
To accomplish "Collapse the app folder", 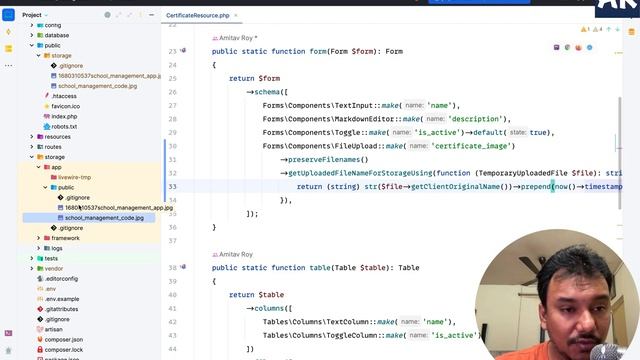I will click(x=39, y=167).
